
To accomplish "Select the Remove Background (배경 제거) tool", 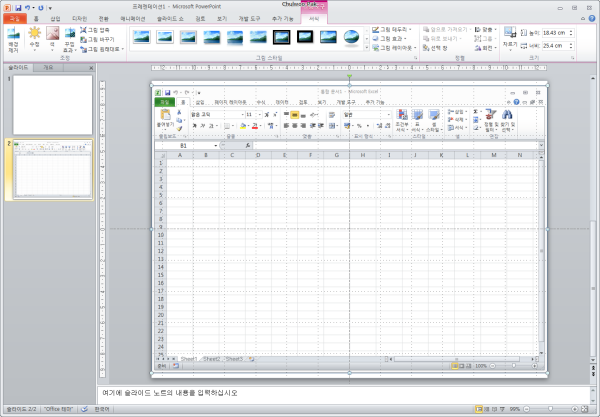I will point(13,40).
